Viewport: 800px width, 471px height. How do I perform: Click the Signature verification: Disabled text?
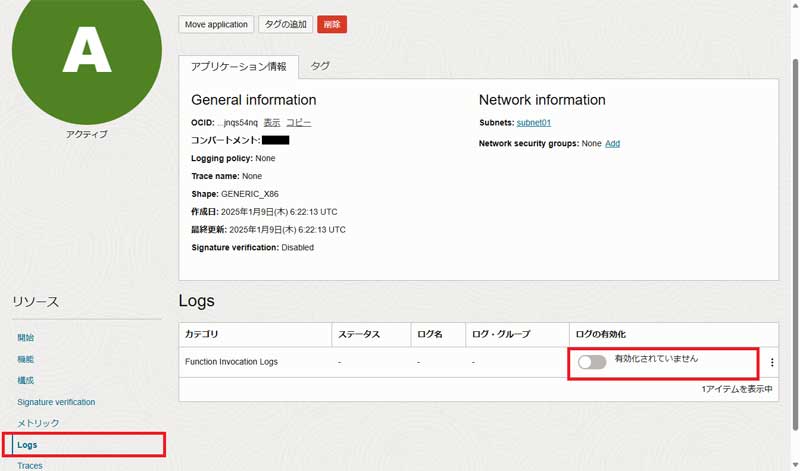coord(253,248)
